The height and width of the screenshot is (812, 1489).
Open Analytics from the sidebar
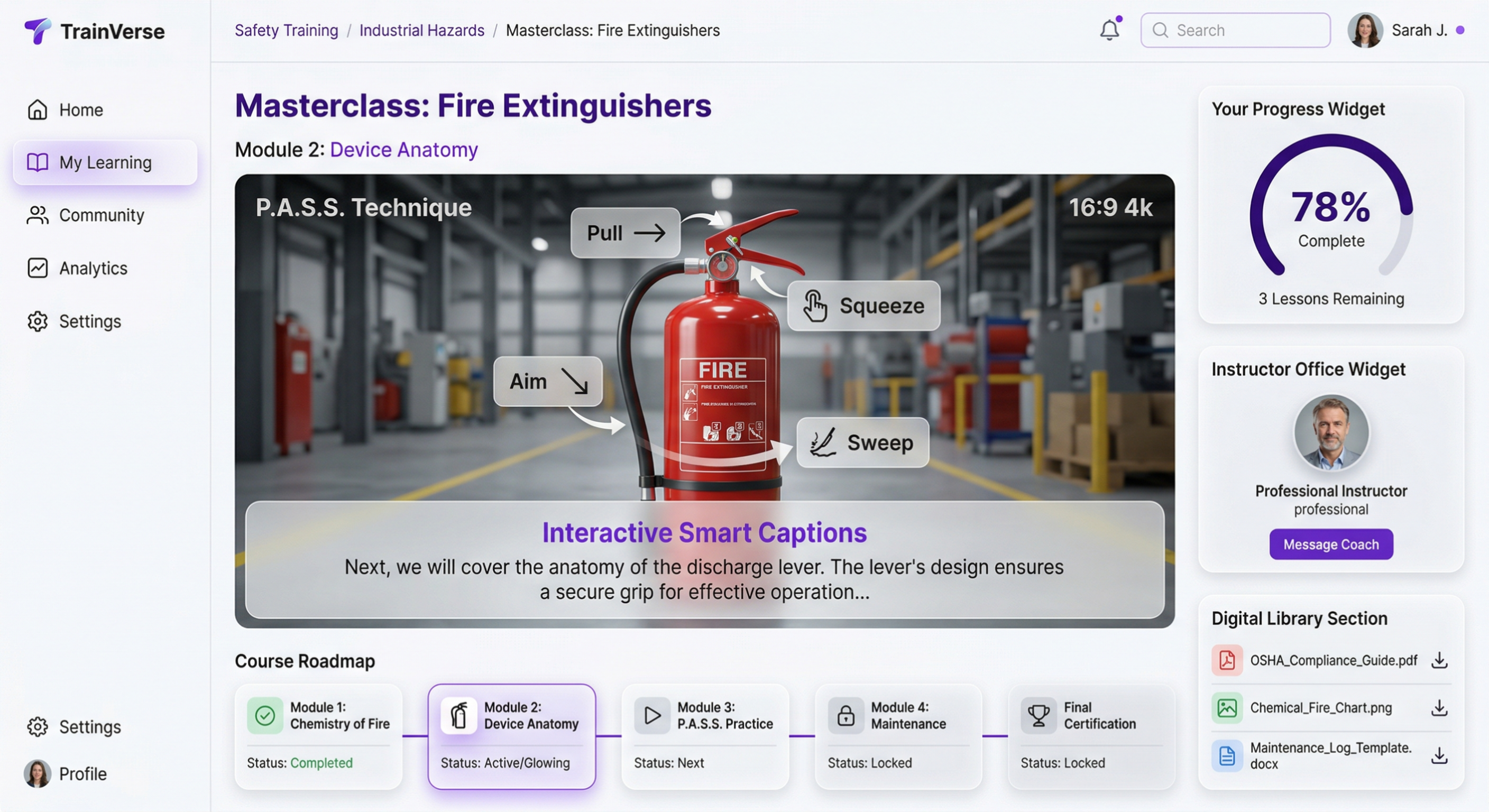pyautogui.click(x=93, y=268)
